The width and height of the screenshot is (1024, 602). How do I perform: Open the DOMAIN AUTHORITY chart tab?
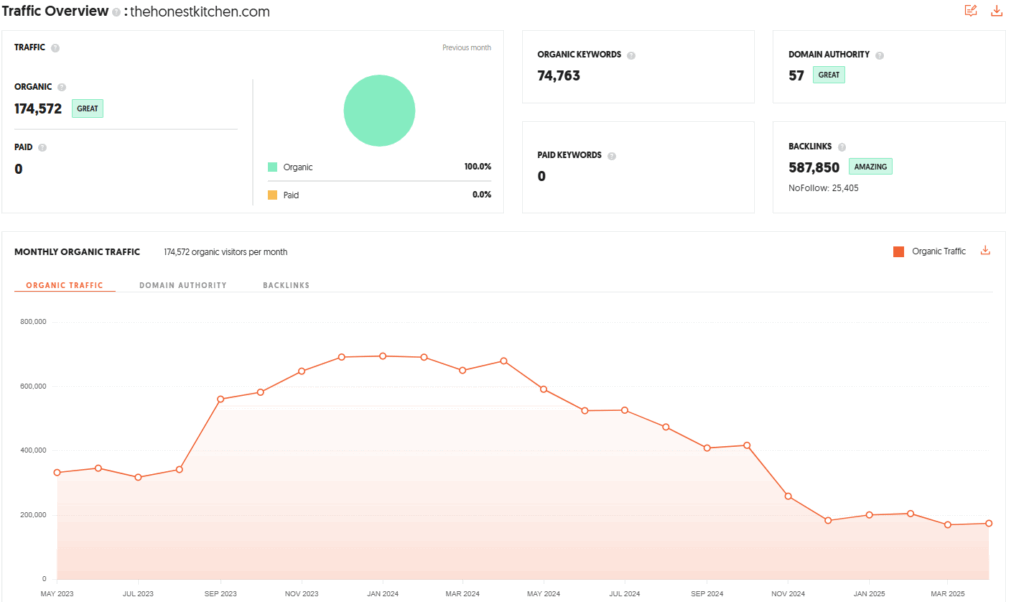(x=183, y=285)
